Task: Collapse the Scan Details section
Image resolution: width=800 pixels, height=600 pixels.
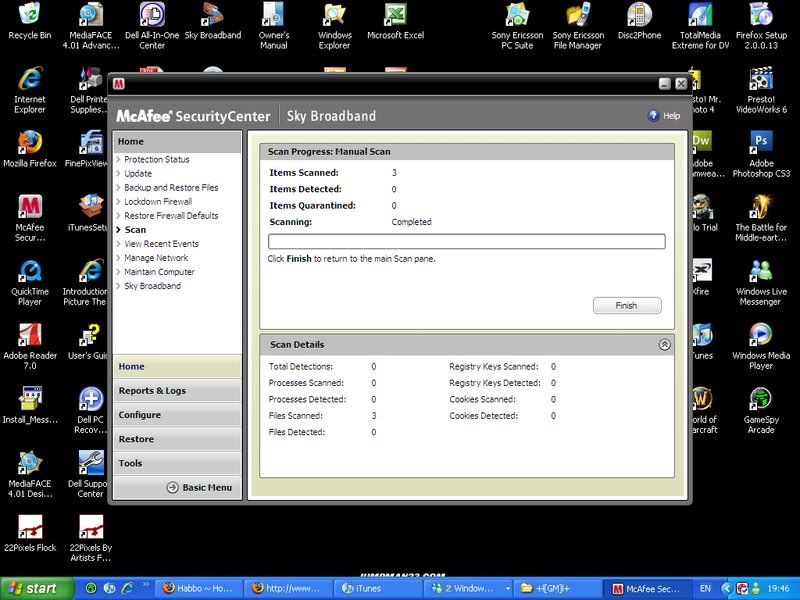Action: 664,344
